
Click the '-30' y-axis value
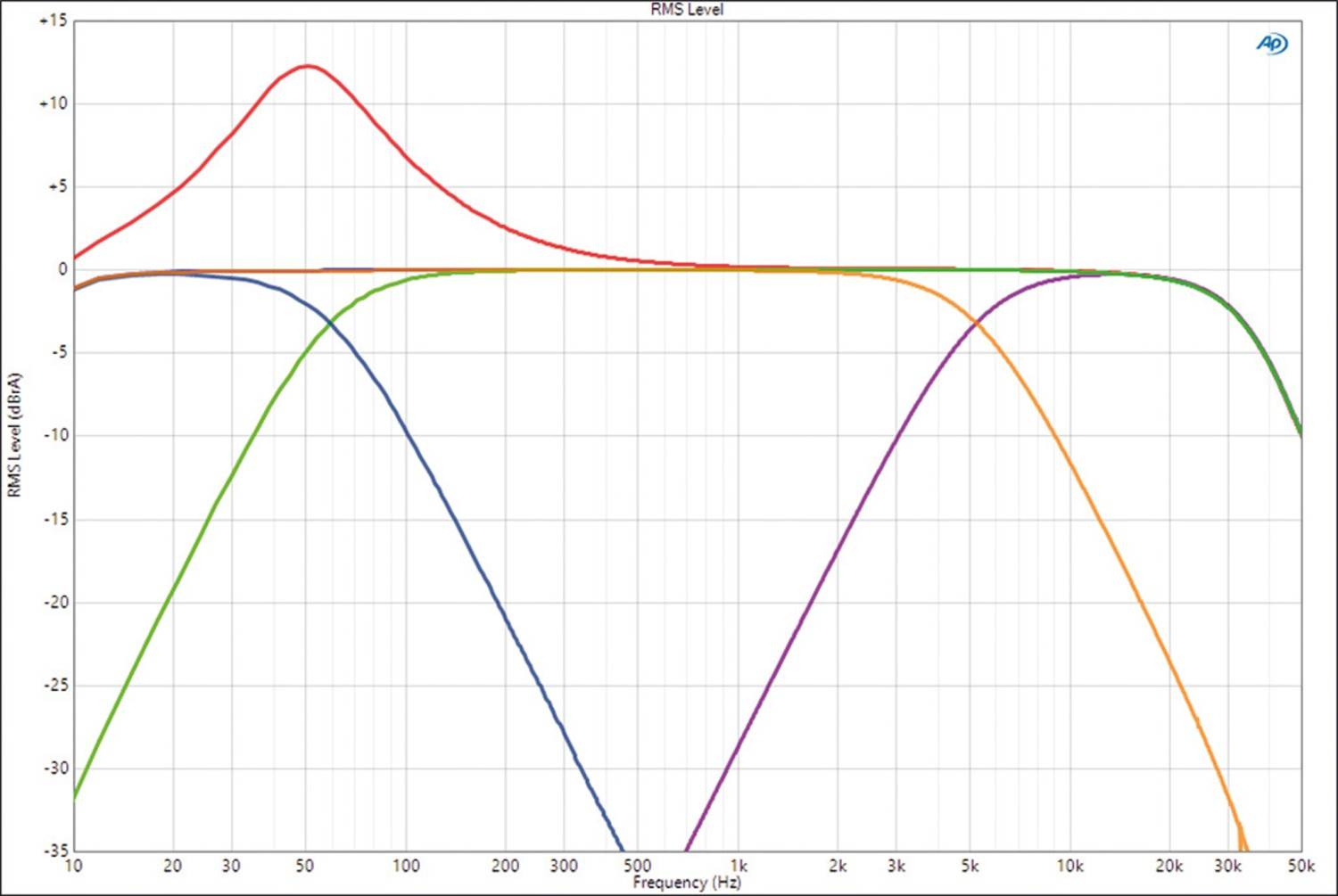[x=55, y=768]
